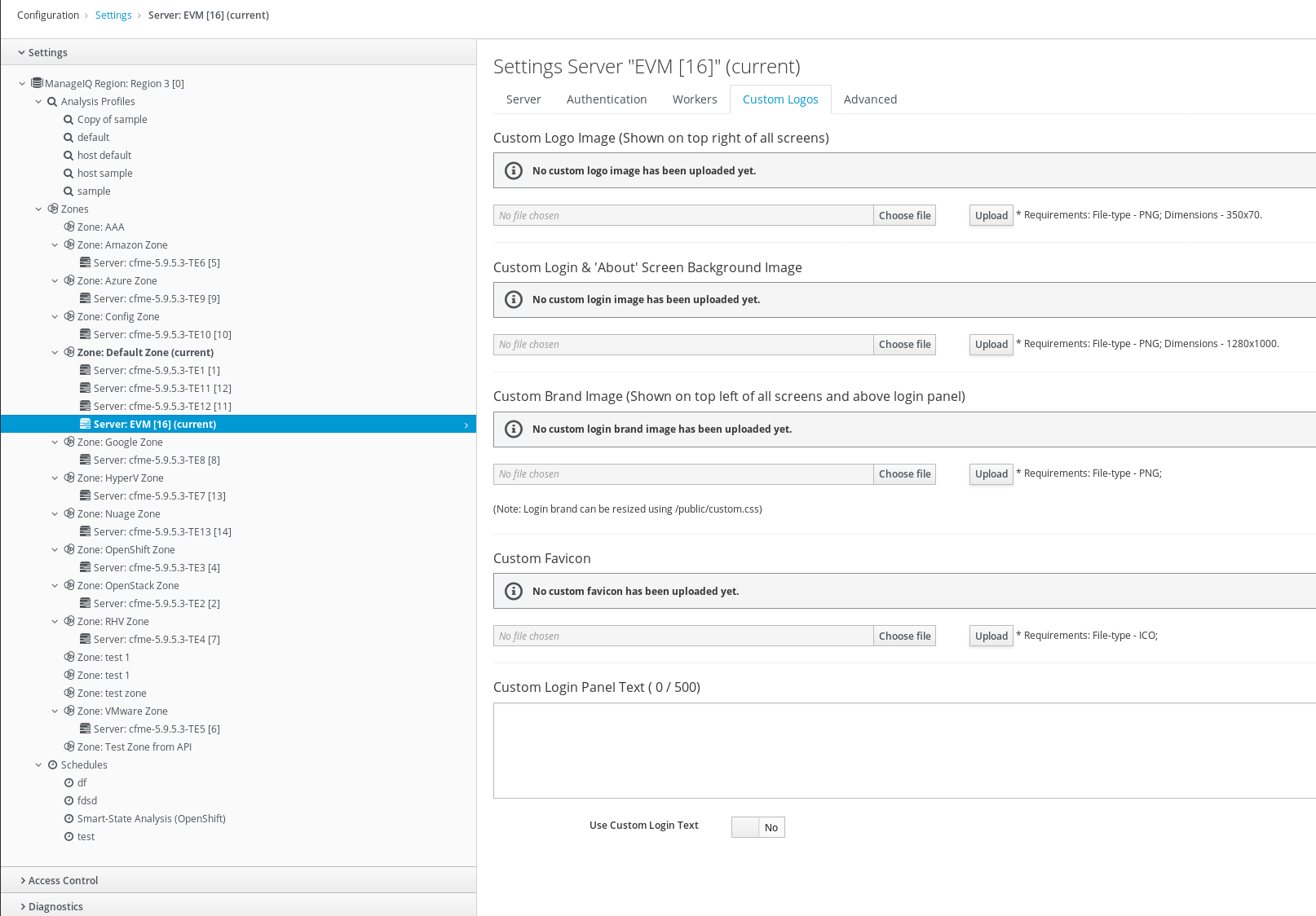Screen dimensions: 1316x916
Task: Upload the custom favicon
Action: pyautogui.click(x=991, y=636)
